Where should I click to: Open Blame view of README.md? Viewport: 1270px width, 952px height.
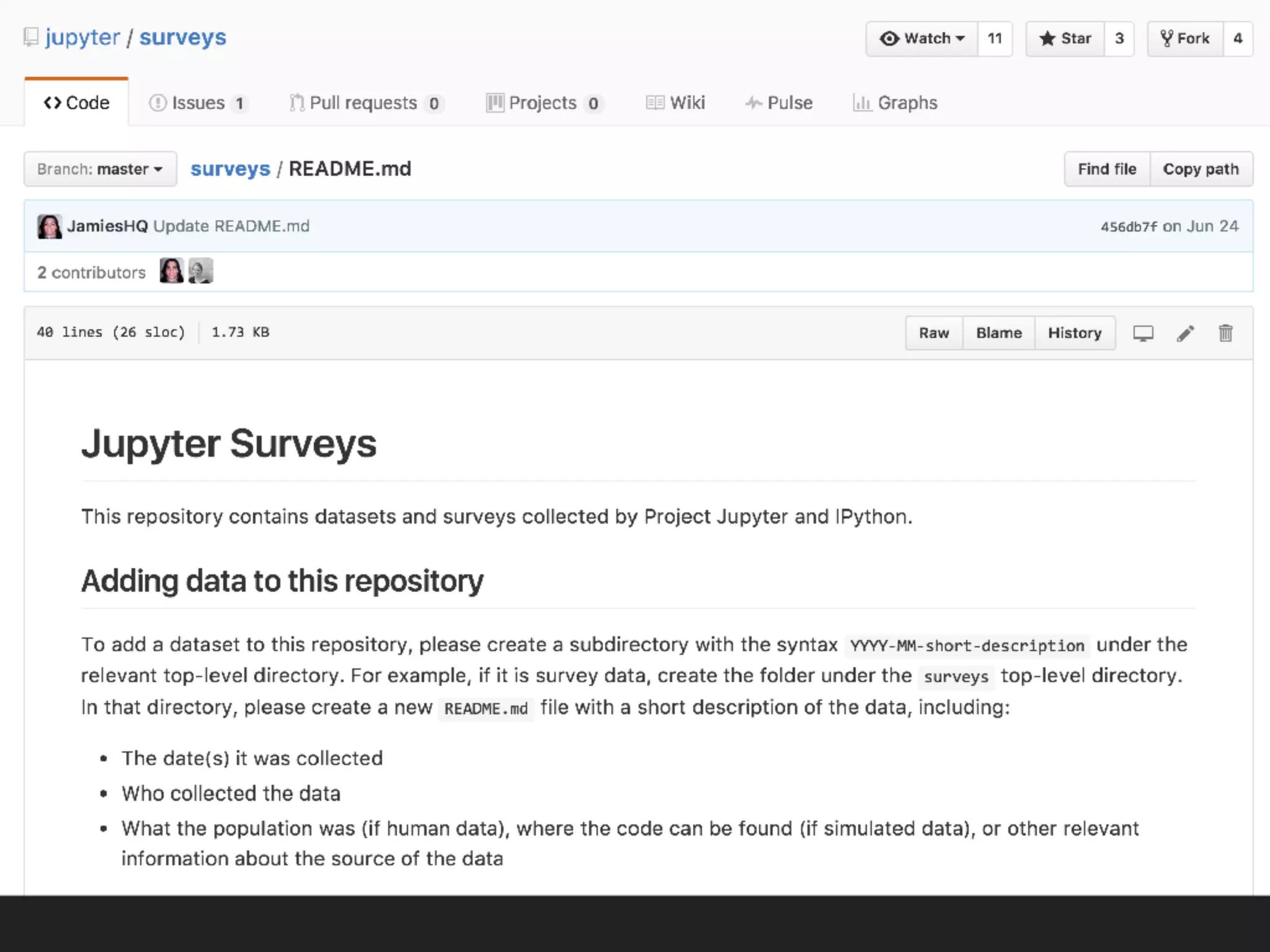(x=998, y=333)
